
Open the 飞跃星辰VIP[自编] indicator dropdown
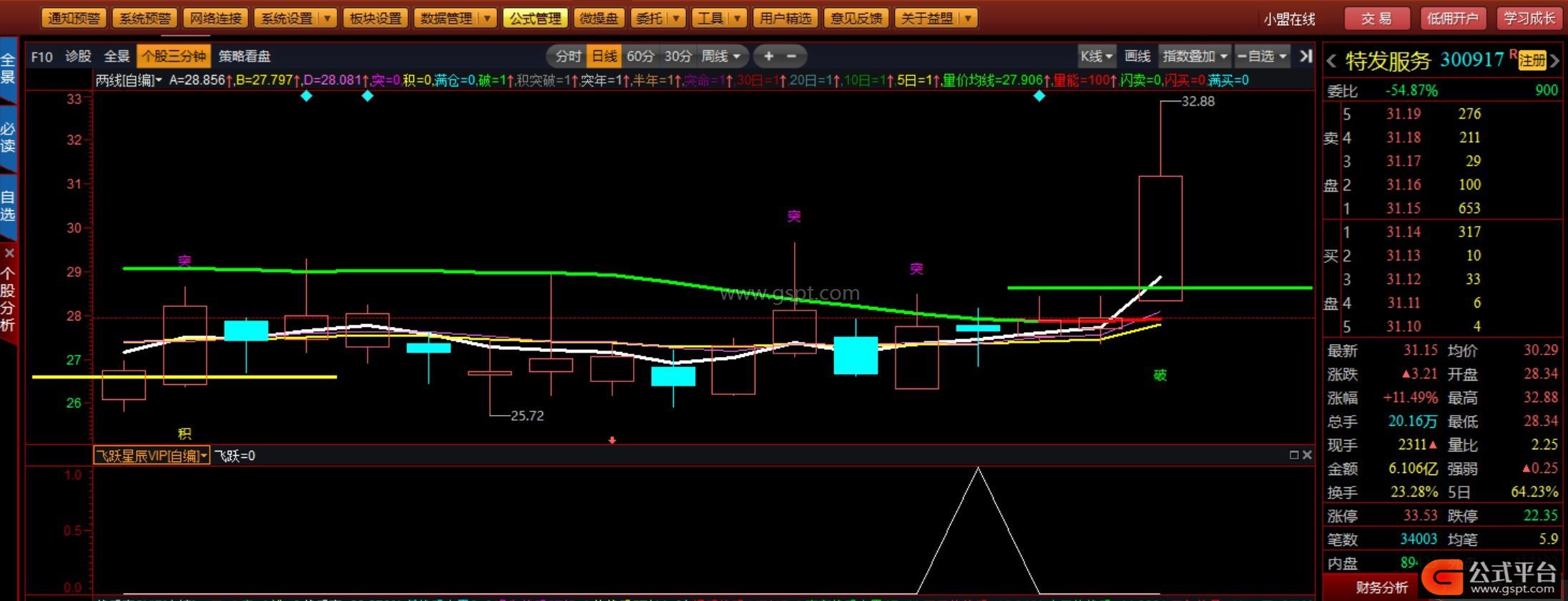[152, 455]
